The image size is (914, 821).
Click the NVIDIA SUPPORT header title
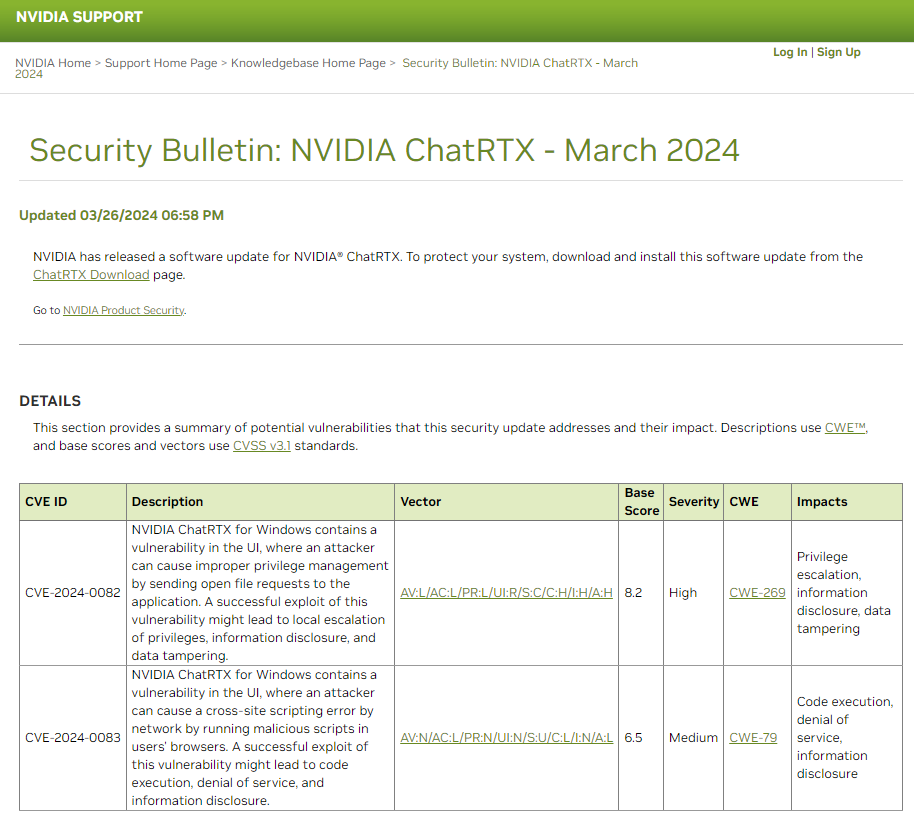click(x=79, y=17)
